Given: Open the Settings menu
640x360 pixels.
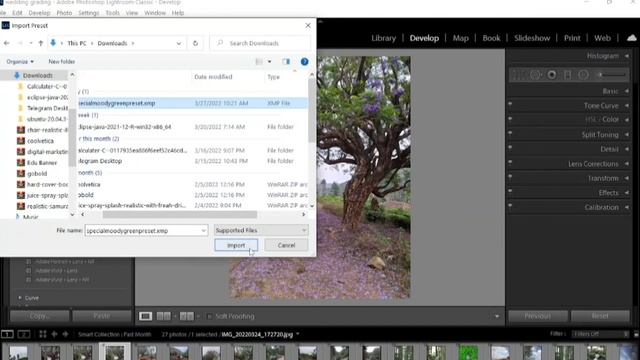Looking at the screenshot, I should (x=89, y=13).
